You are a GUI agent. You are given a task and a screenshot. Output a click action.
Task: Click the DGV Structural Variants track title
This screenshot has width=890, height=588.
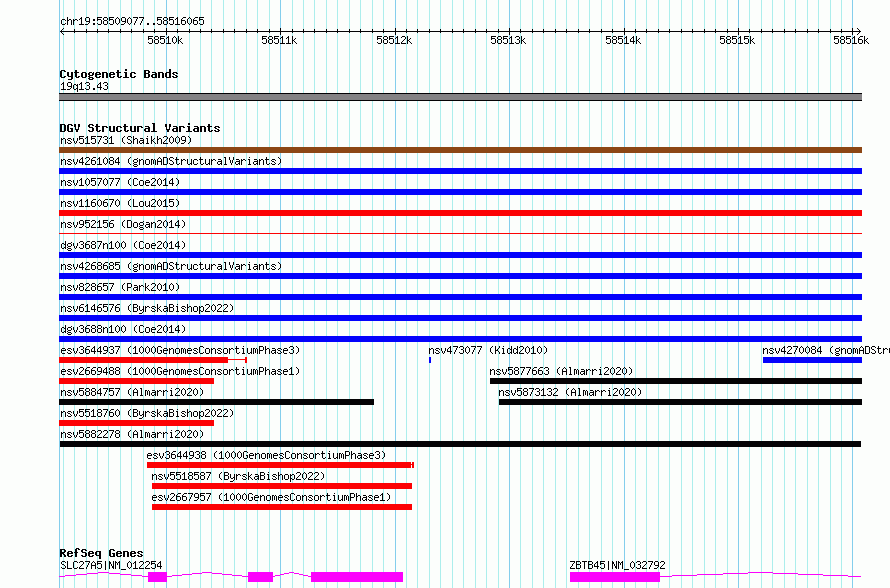pyautogui.click(x=140, y=128)
